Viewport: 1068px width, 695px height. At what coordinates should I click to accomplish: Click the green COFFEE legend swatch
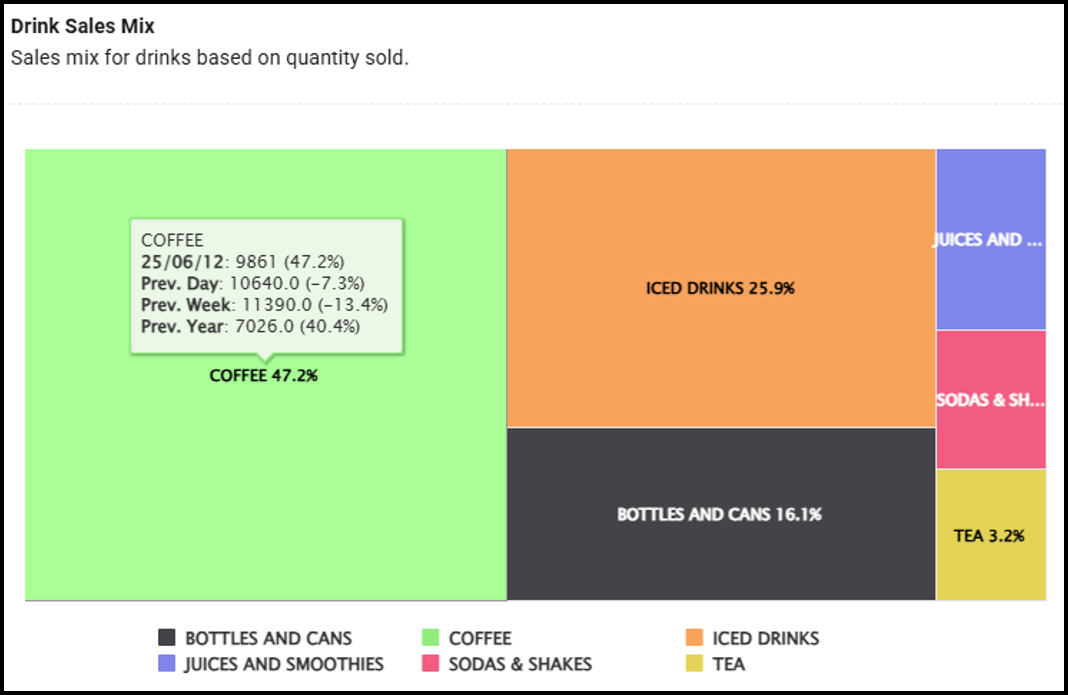click(431, 638)
